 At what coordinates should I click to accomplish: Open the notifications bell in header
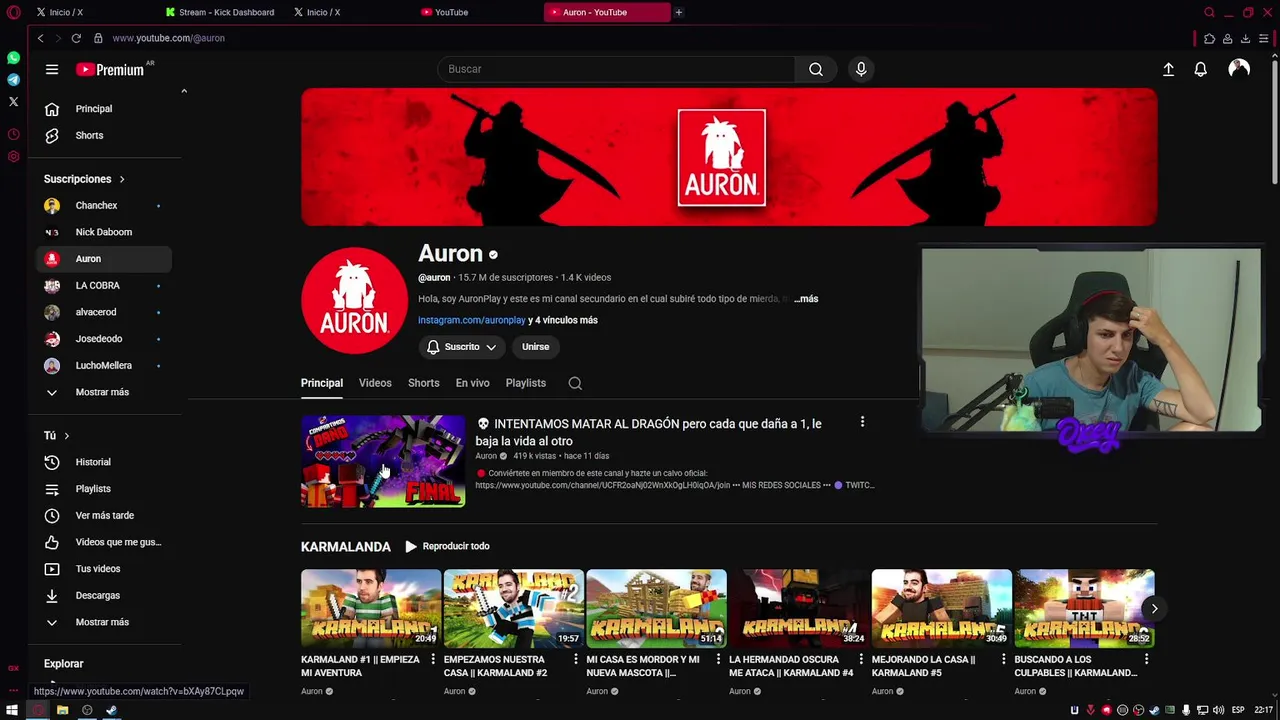click(x=1200, y=69)
